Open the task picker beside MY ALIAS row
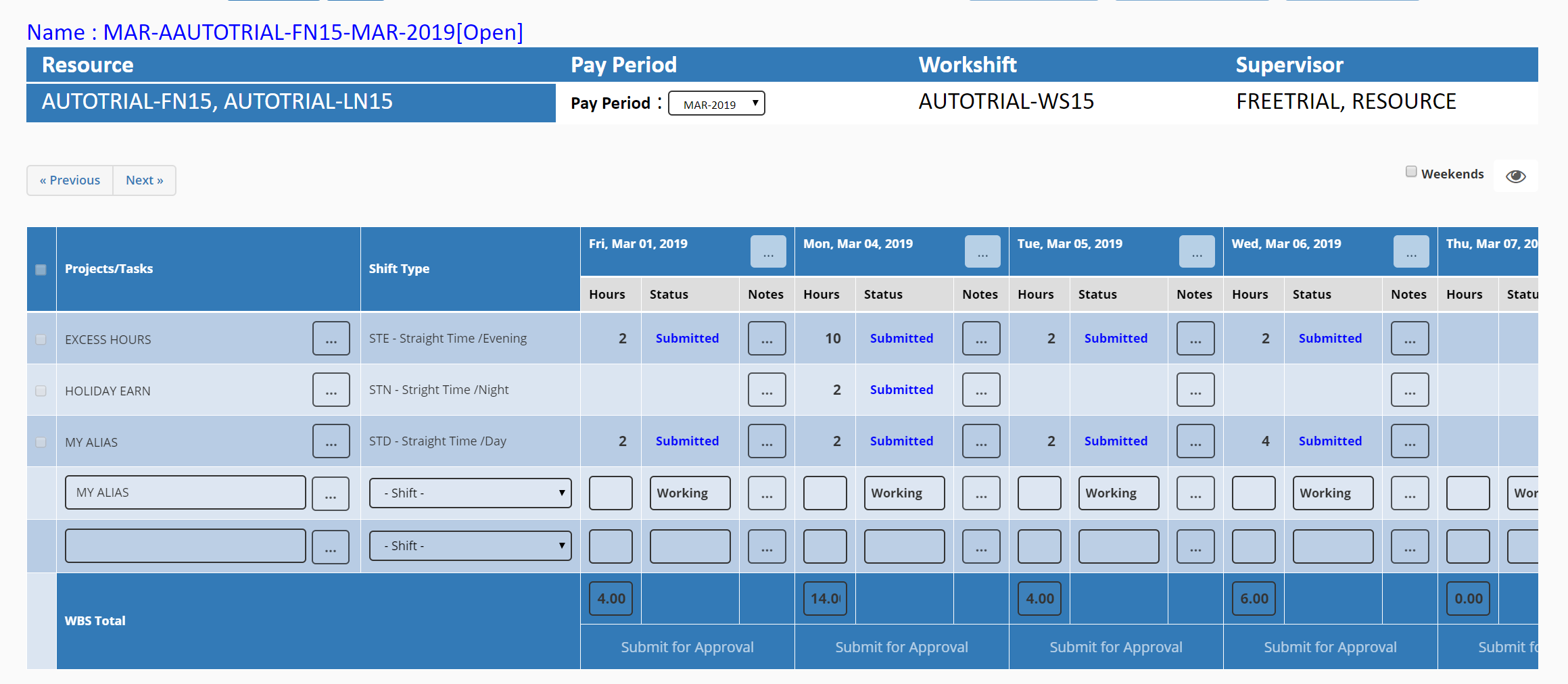1568x684 pixels. tap(331, 493)
